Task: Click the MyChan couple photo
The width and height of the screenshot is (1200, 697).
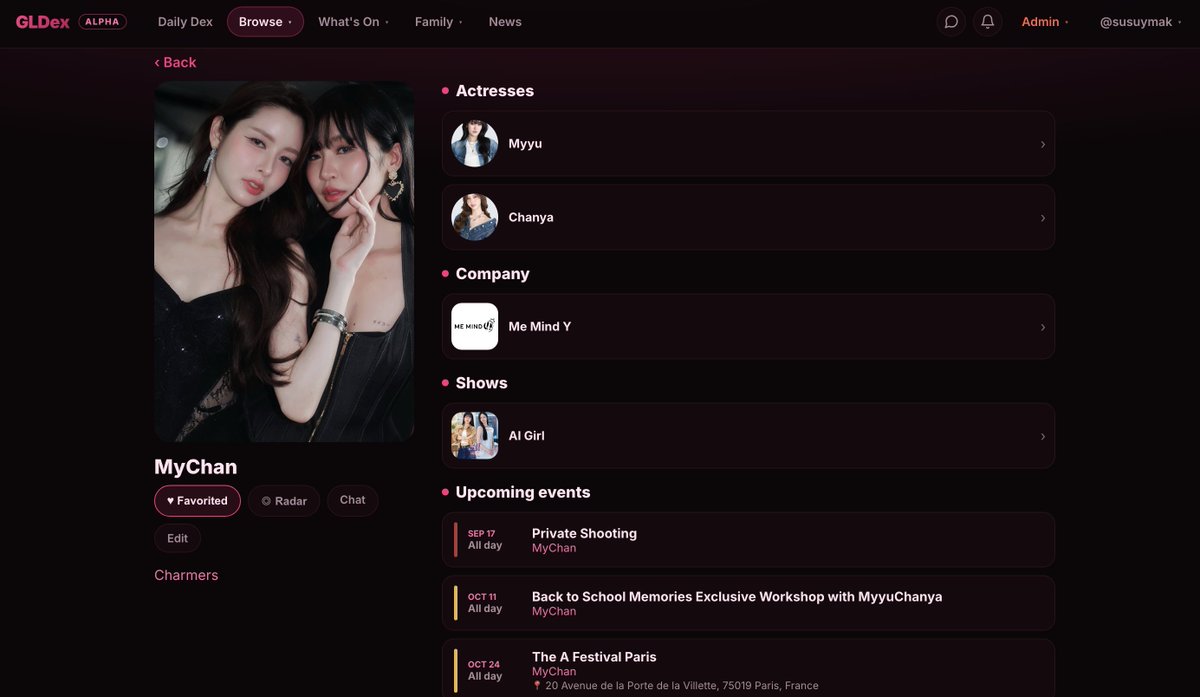Action: [x=284, y=261]
